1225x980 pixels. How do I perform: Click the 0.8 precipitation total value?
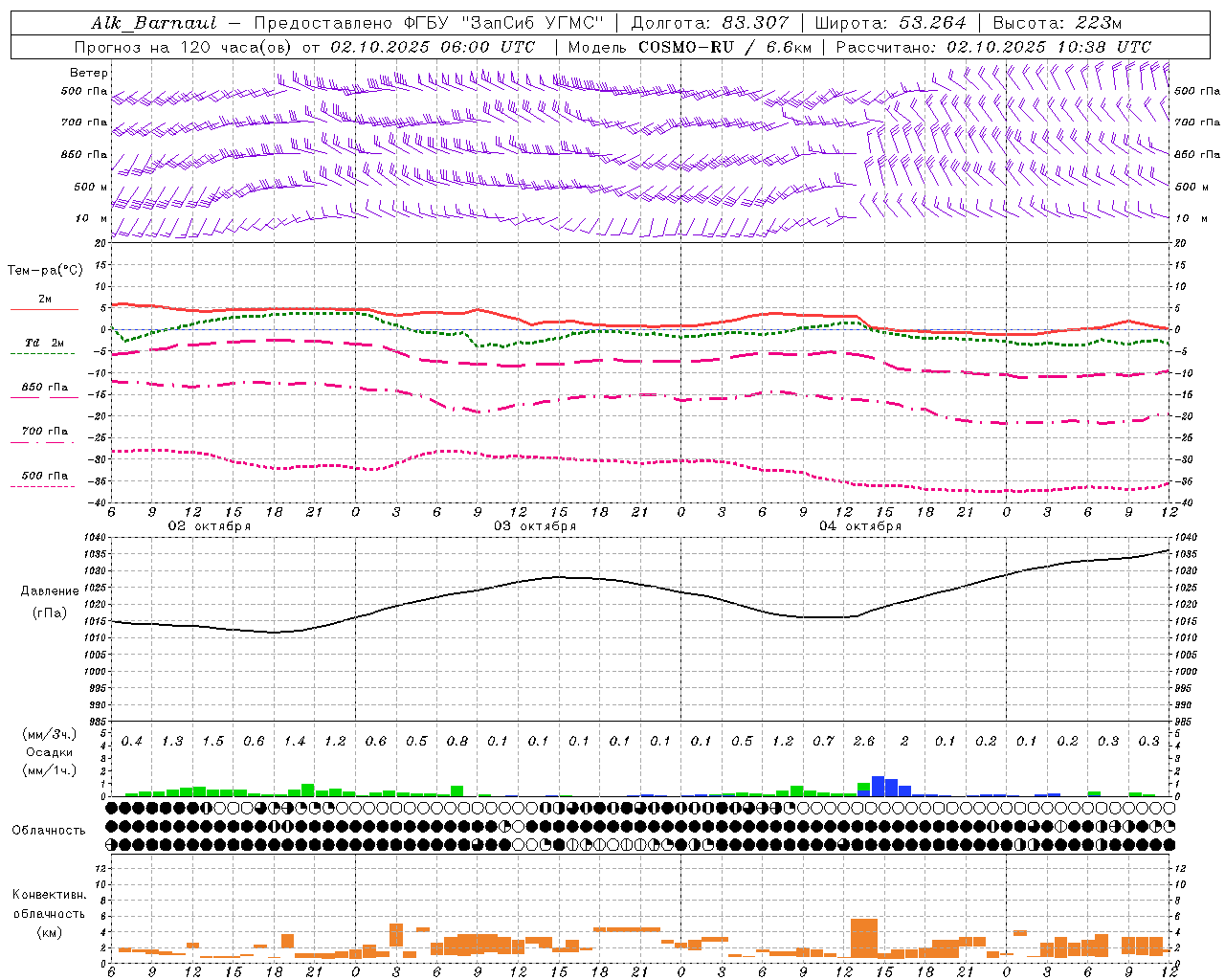coord(457,741)
